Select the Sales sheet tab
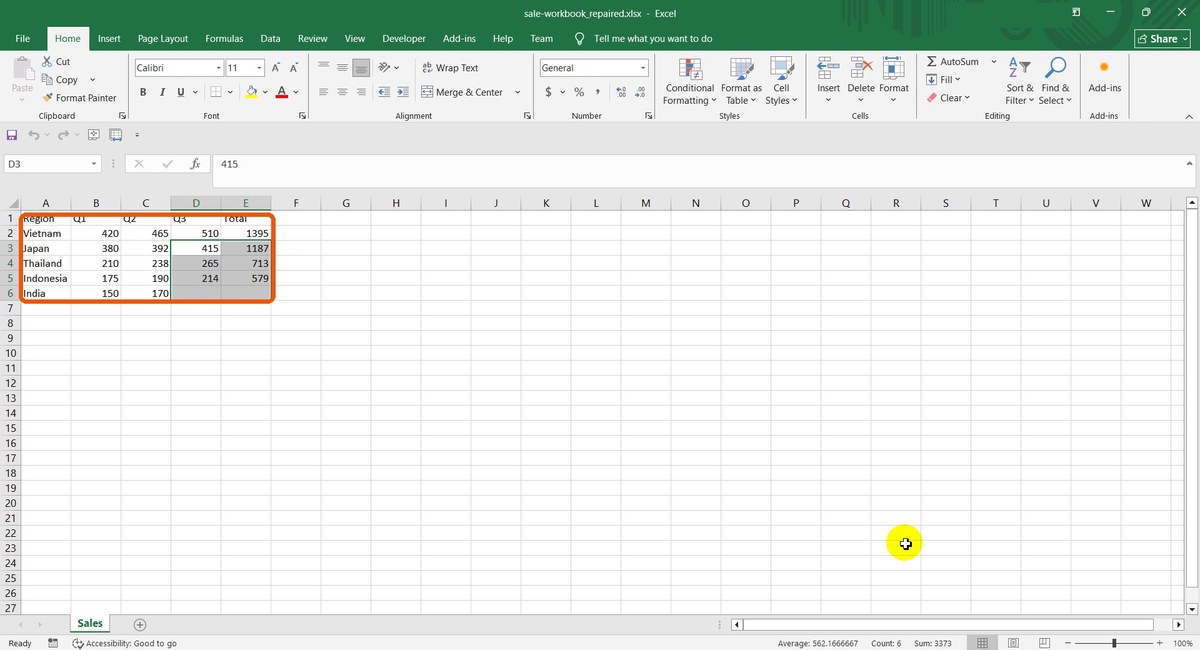This screenshot has height=650, width=1200. (x=90, y=623)
